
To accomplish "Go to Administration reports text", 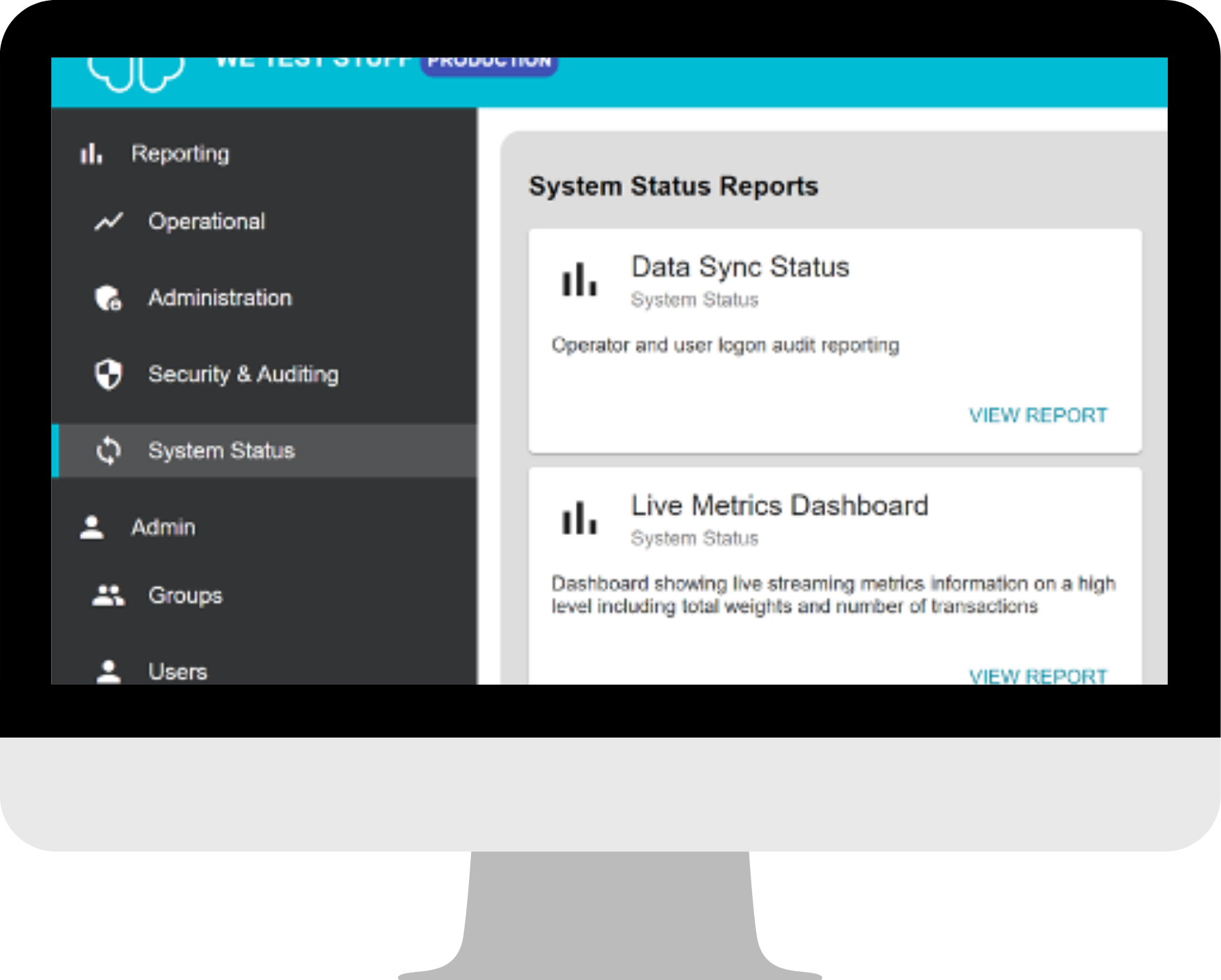I will (x=220, y=298).
